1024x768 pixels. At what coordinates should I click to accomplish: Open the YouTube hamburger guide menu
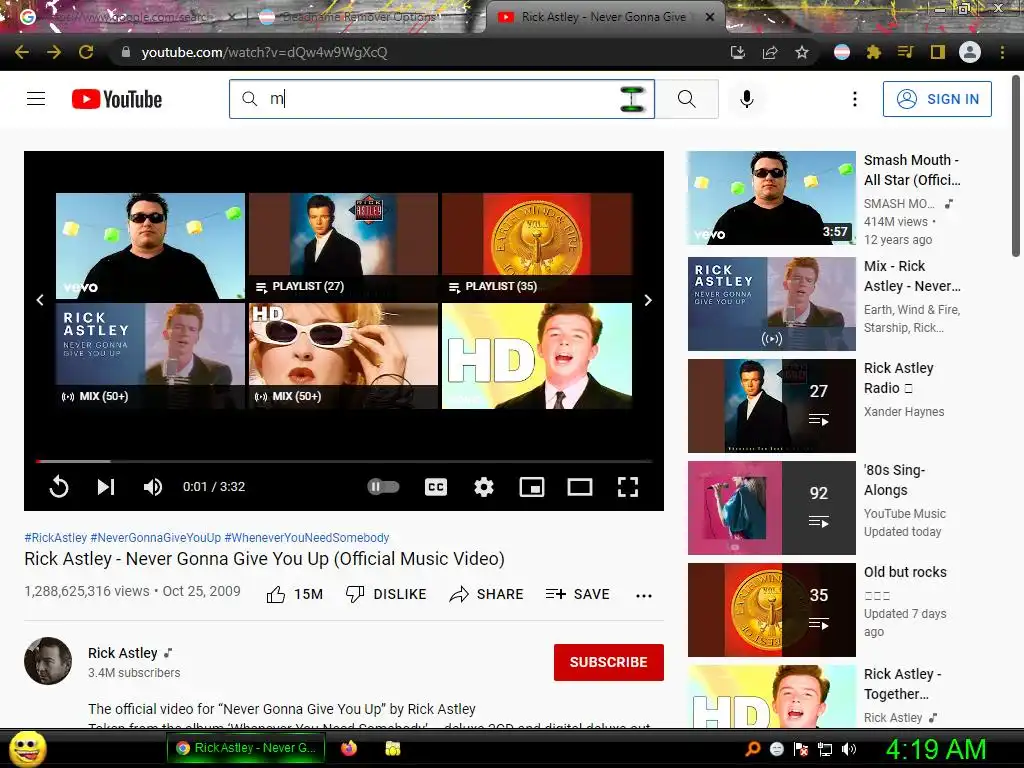[x=36, y=99]
